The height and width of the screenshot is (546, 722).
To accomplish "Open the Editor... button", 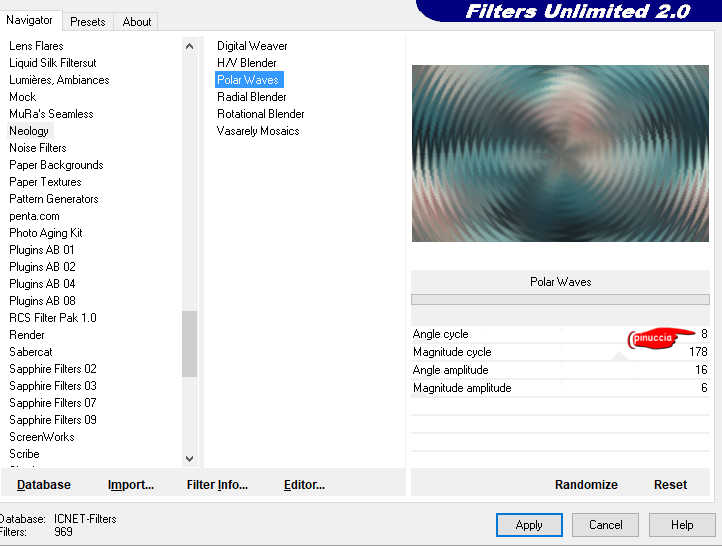I will [x=304, y=485].
